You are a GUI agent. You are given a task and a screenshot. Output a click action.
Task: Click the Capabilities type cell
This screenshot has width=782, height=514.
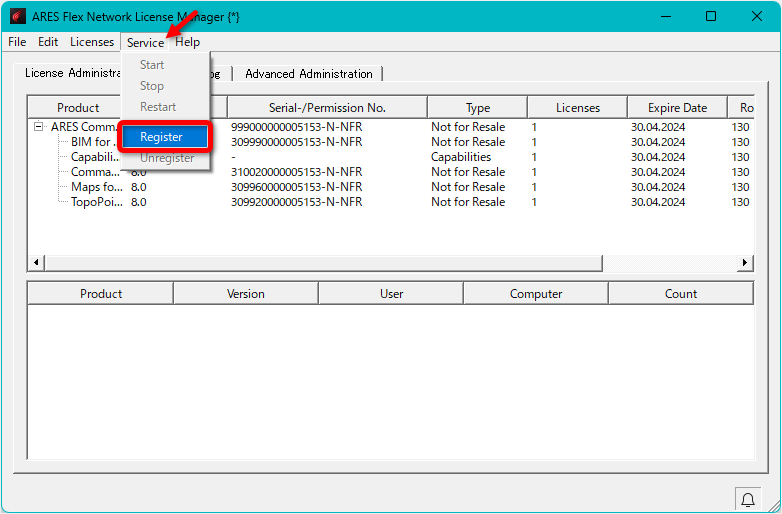click(461, 157)
